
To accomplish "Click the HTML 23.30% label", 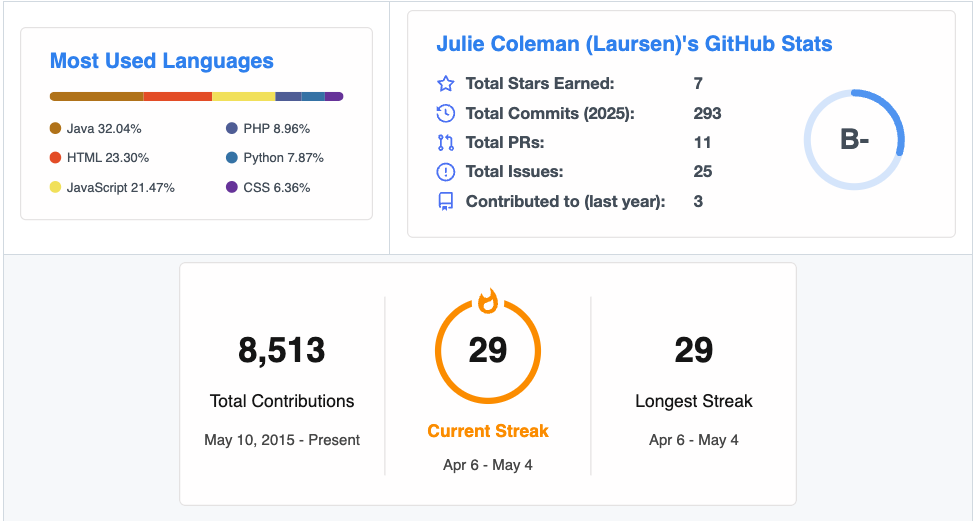I will pyautogui.click(x=108, y=158).
